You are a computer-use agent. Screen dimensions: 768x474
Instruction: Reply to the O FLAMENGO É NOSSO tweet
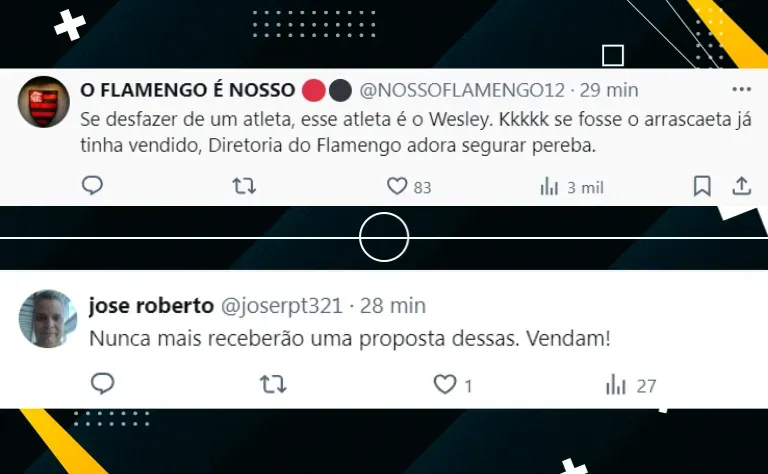[x=92, y=186]
